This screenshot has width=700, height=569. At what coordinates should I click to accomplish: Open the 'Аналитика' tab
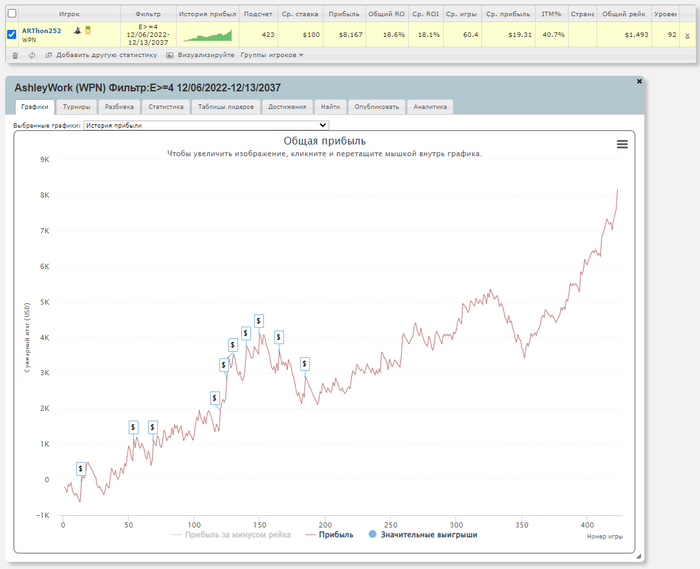click(430, 107)
